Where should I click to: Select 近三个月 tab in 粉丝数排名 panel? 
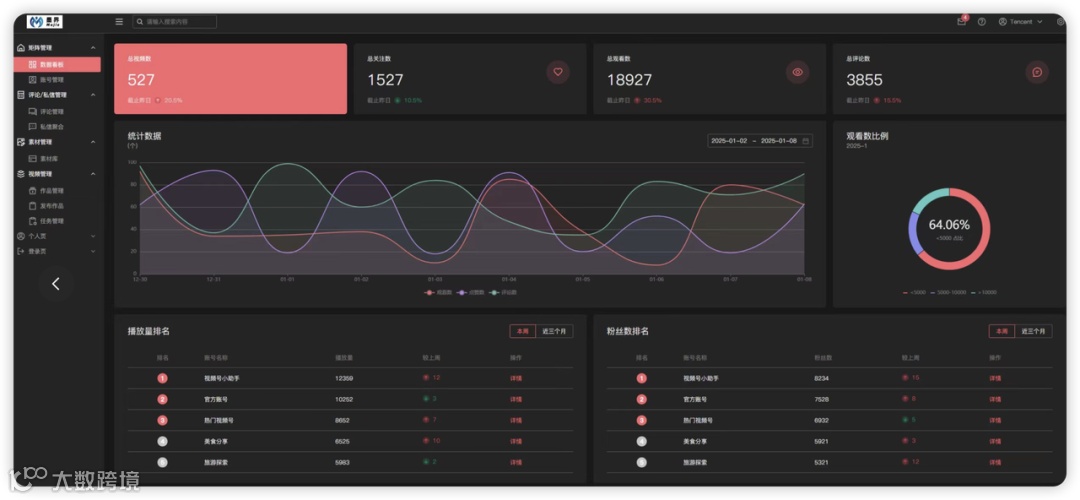(1034, 331)
